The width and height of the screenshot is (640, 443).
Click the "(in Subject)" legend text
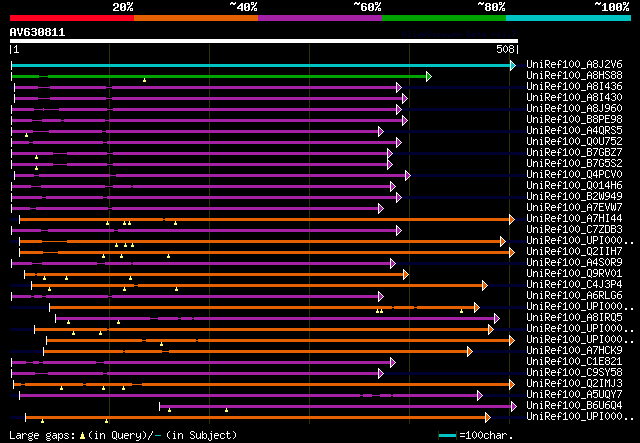[x=202, y=436]
